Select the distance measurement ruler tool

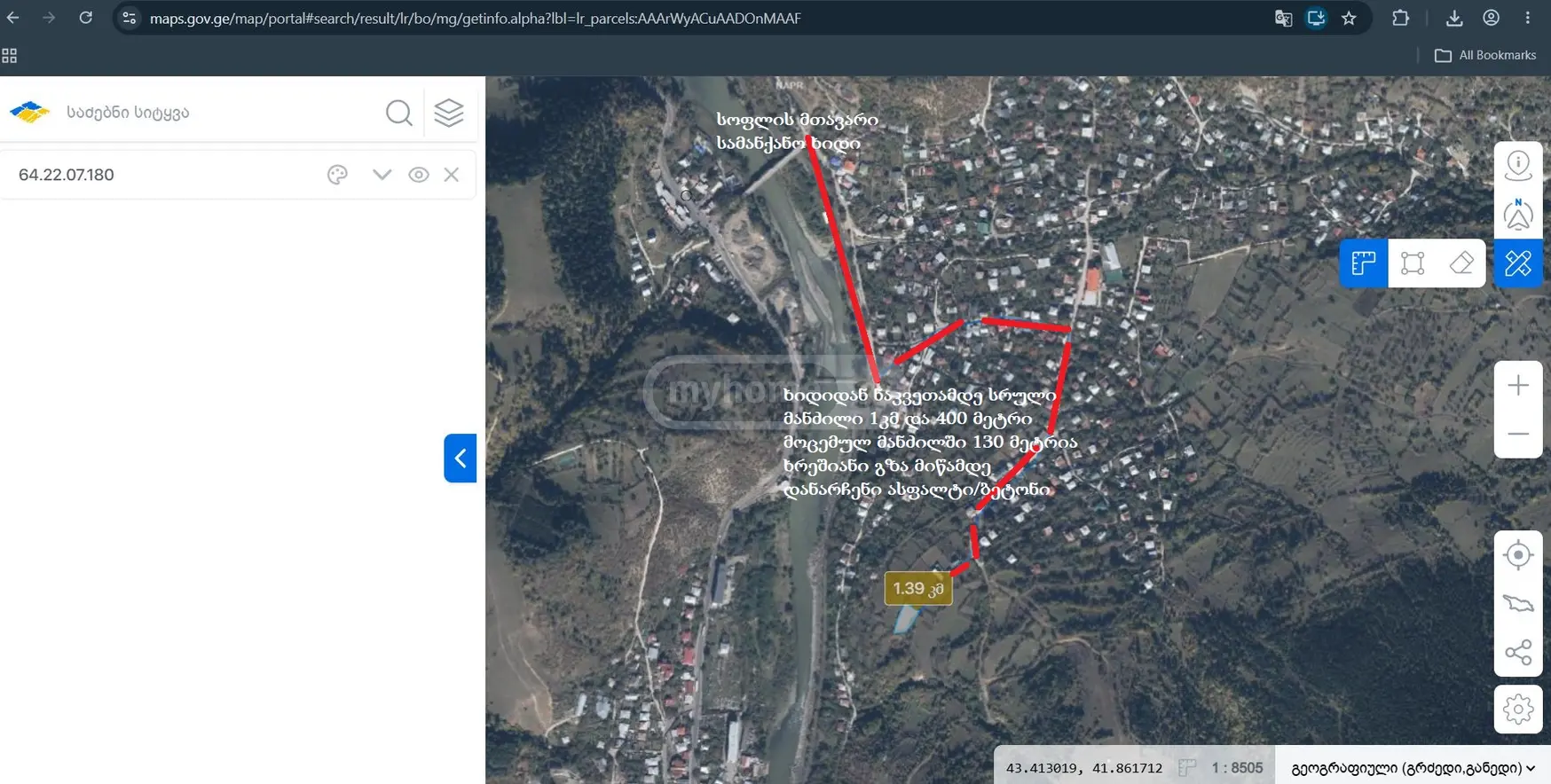pyautogui.click(x=1364, y=263)
